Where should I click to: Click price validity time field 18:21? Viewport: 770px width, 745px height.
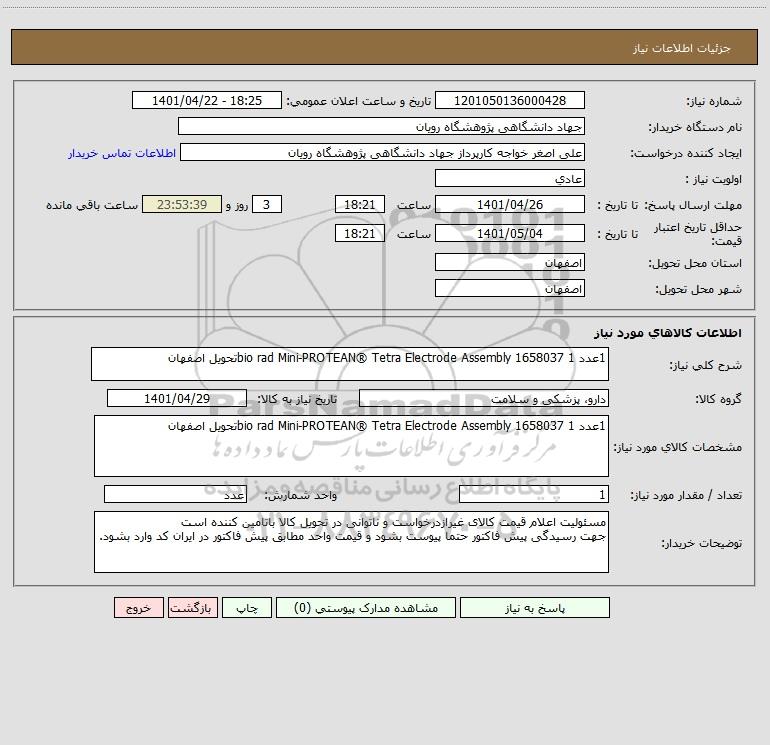click(x=359, y=233)
